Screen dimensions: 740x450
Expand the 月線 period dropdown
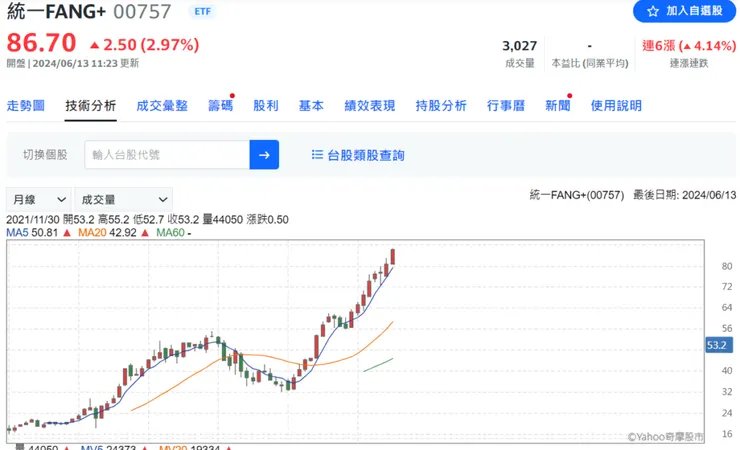[39, 200]
